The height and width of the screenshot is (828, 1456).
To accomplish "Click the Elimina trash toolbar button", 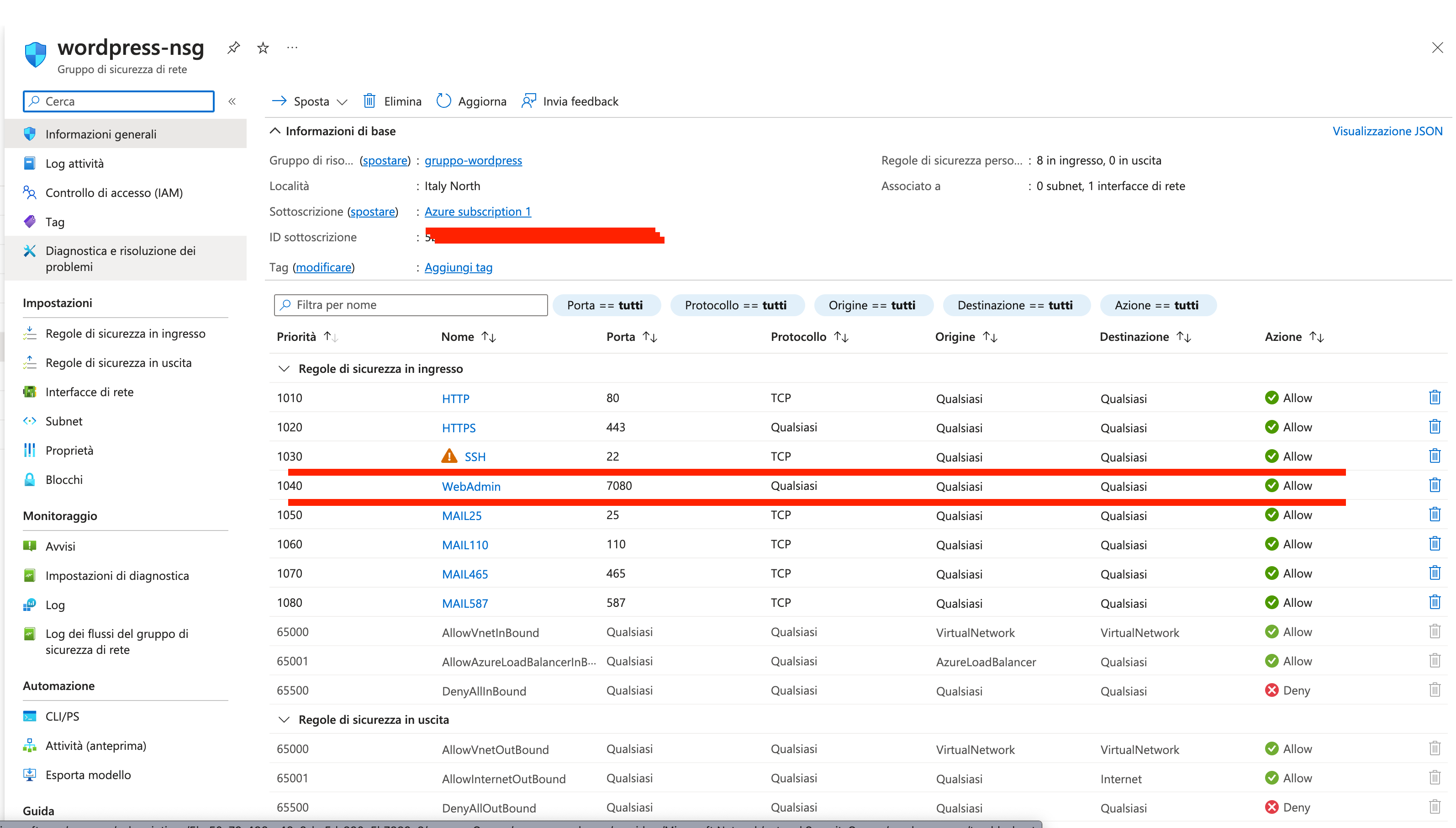I will point(392,101).
